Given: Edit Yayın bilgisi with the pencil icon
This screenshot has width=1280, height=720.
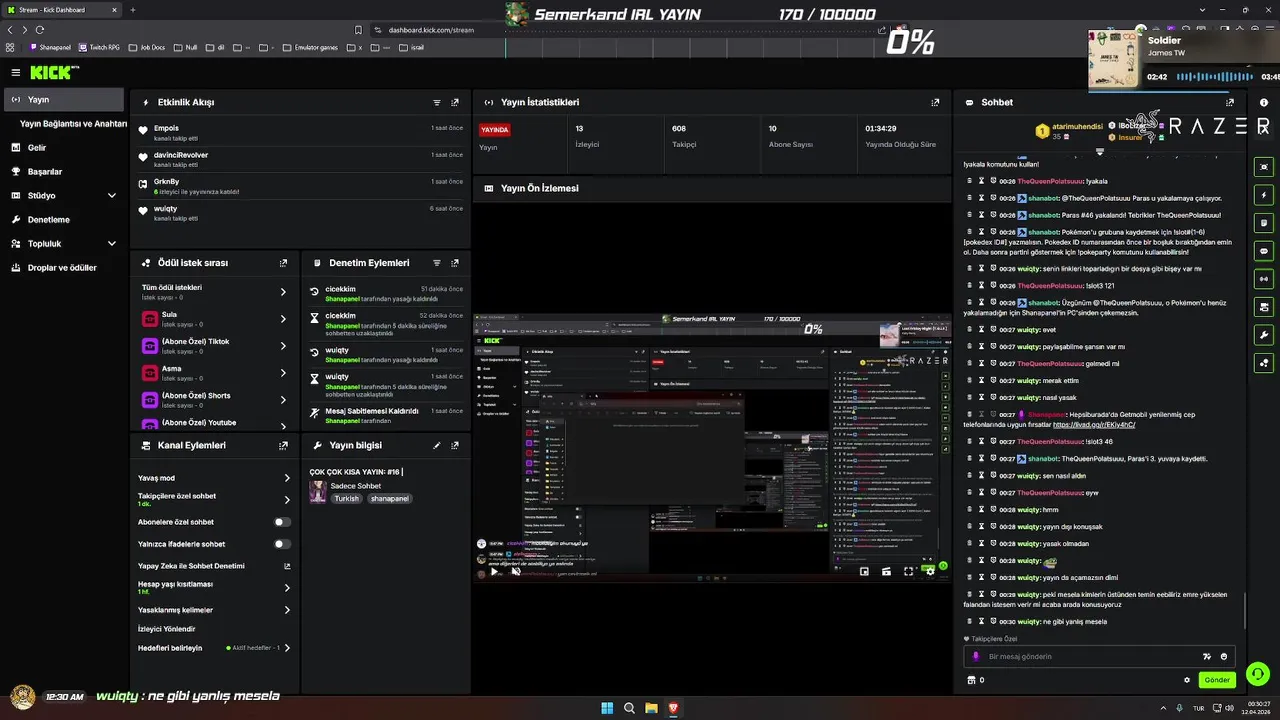Looking at the screenshot, I should pos(437,445).
